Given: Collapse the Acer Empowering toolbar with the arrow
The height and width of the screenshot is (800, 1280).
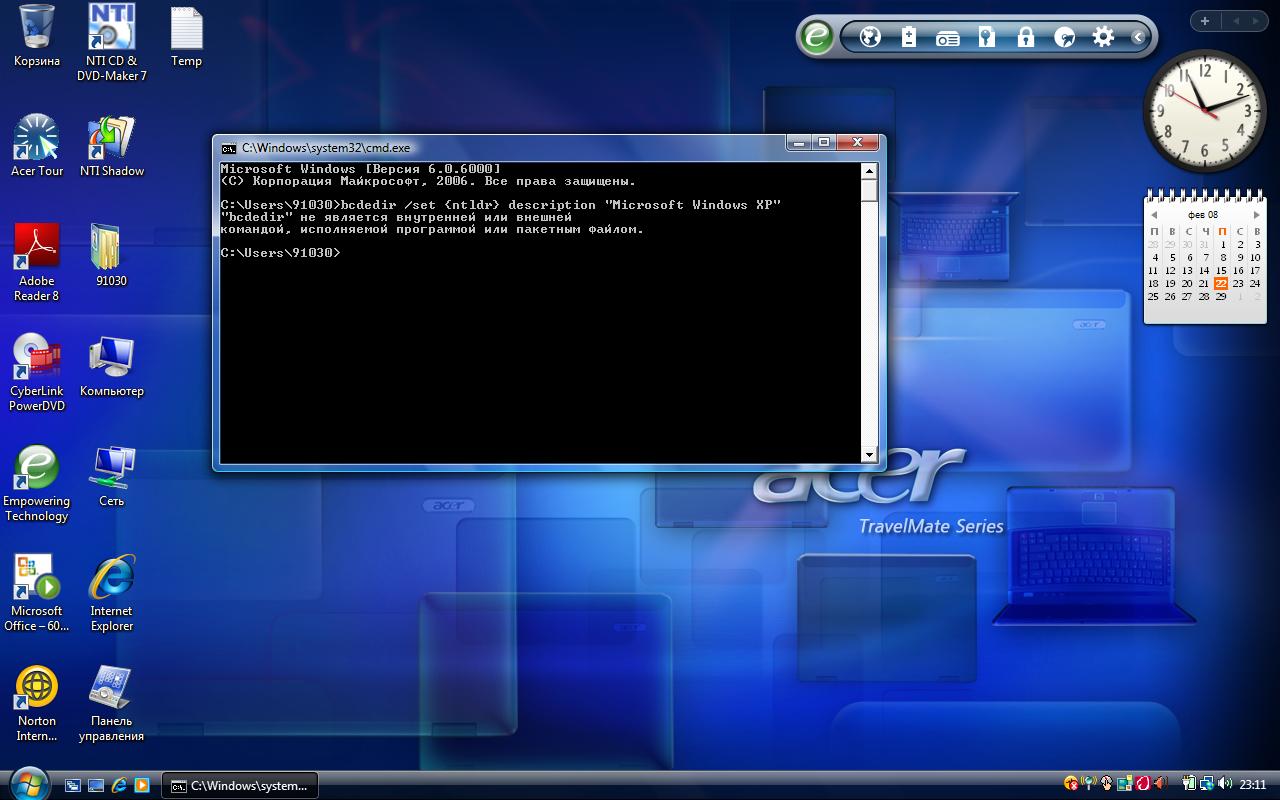Looking at the screenshot, I should point(1138,38).
